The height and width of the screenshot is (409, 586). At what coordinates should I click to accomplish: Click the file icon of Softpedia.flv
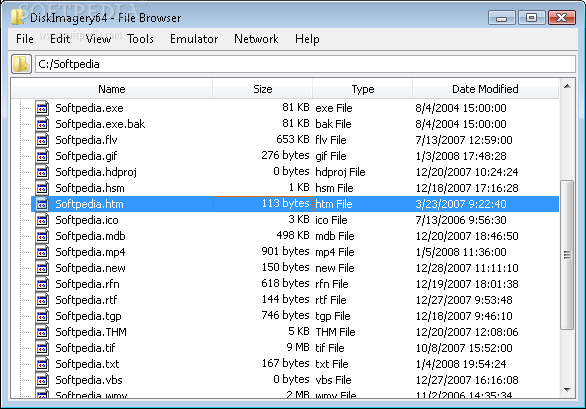[42, 140]
